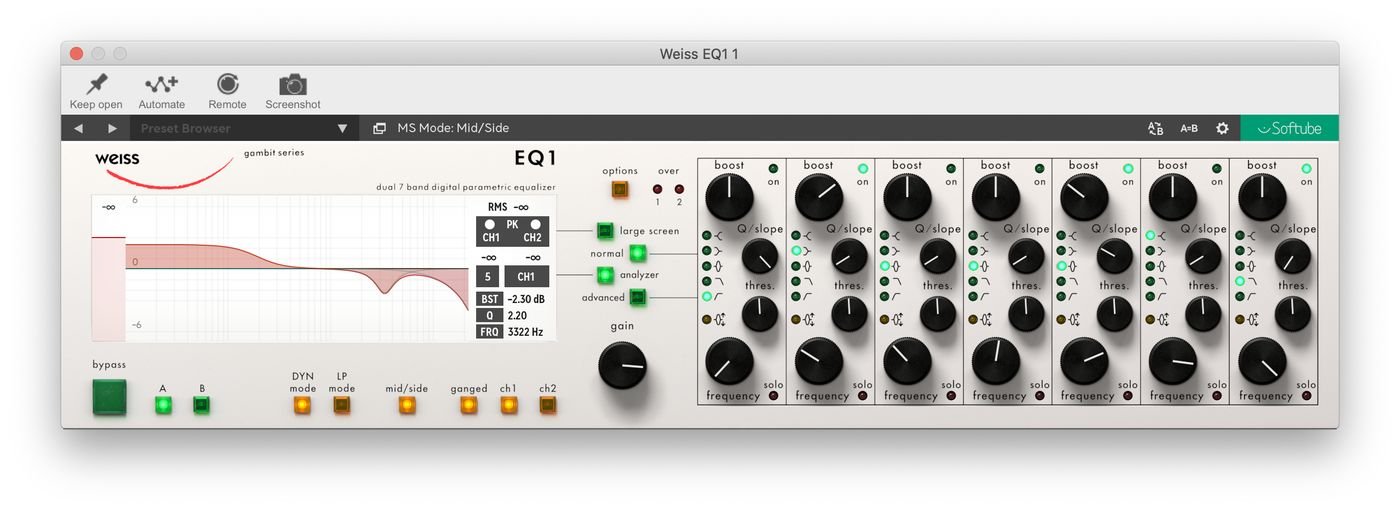1400x510 pixels.
Task: Go to previous preset with left arrow
Action: point(78,128)
